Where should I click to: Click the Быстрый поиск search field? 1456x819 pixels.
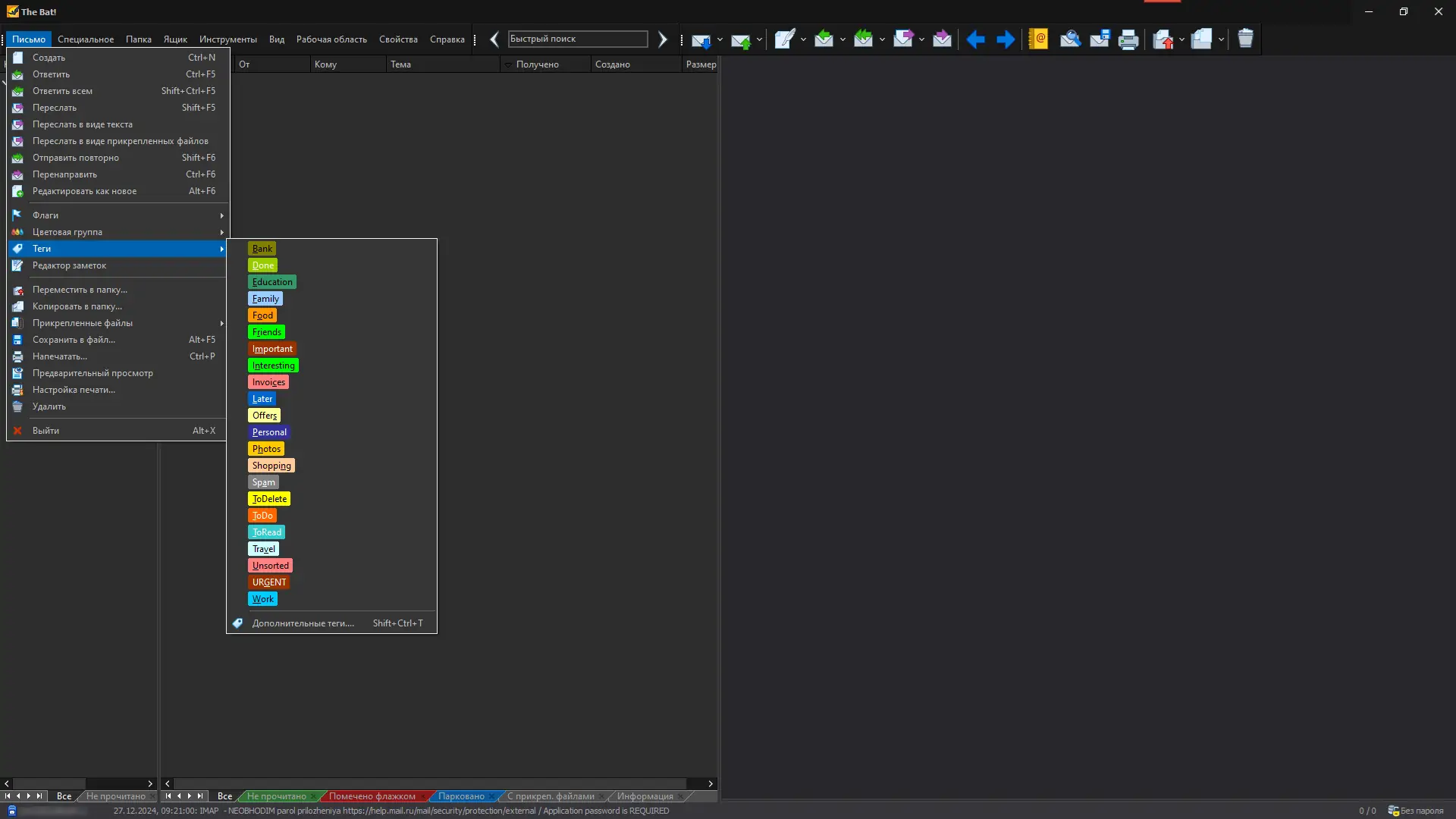577,39
